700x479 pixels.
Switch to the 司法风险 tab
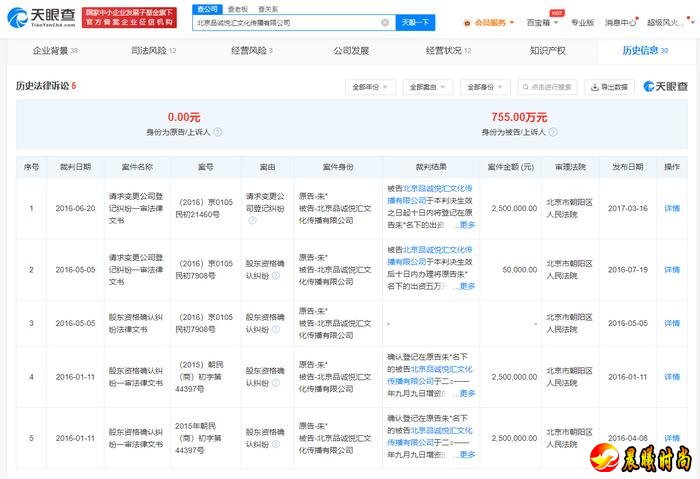click(154, 51)
